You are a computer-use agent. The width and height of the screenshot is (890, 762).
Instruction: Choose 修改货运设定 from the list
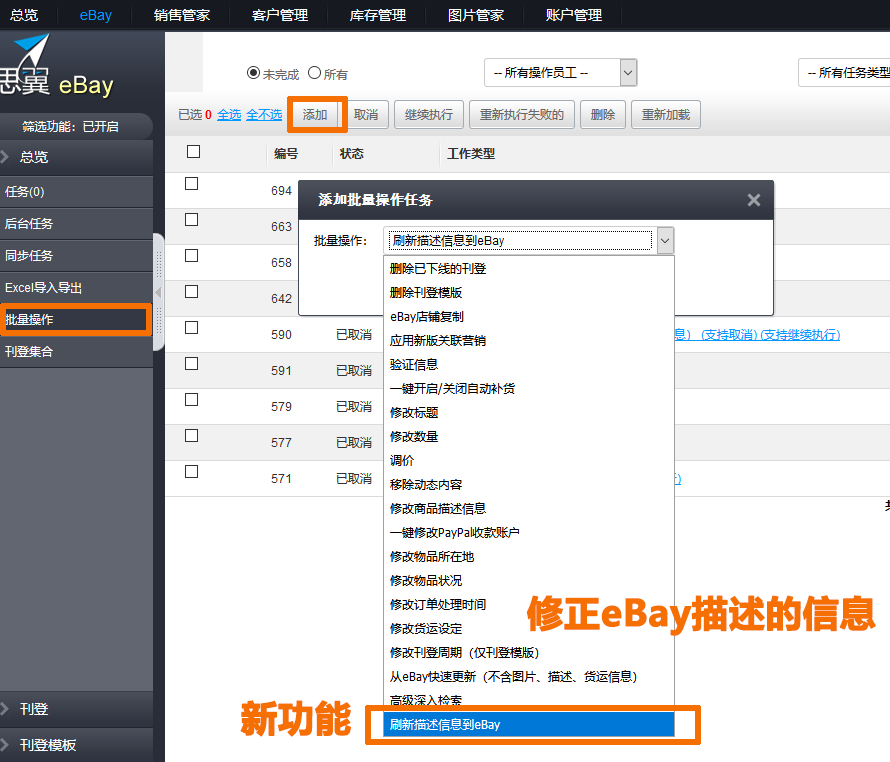tap(529, 629)
